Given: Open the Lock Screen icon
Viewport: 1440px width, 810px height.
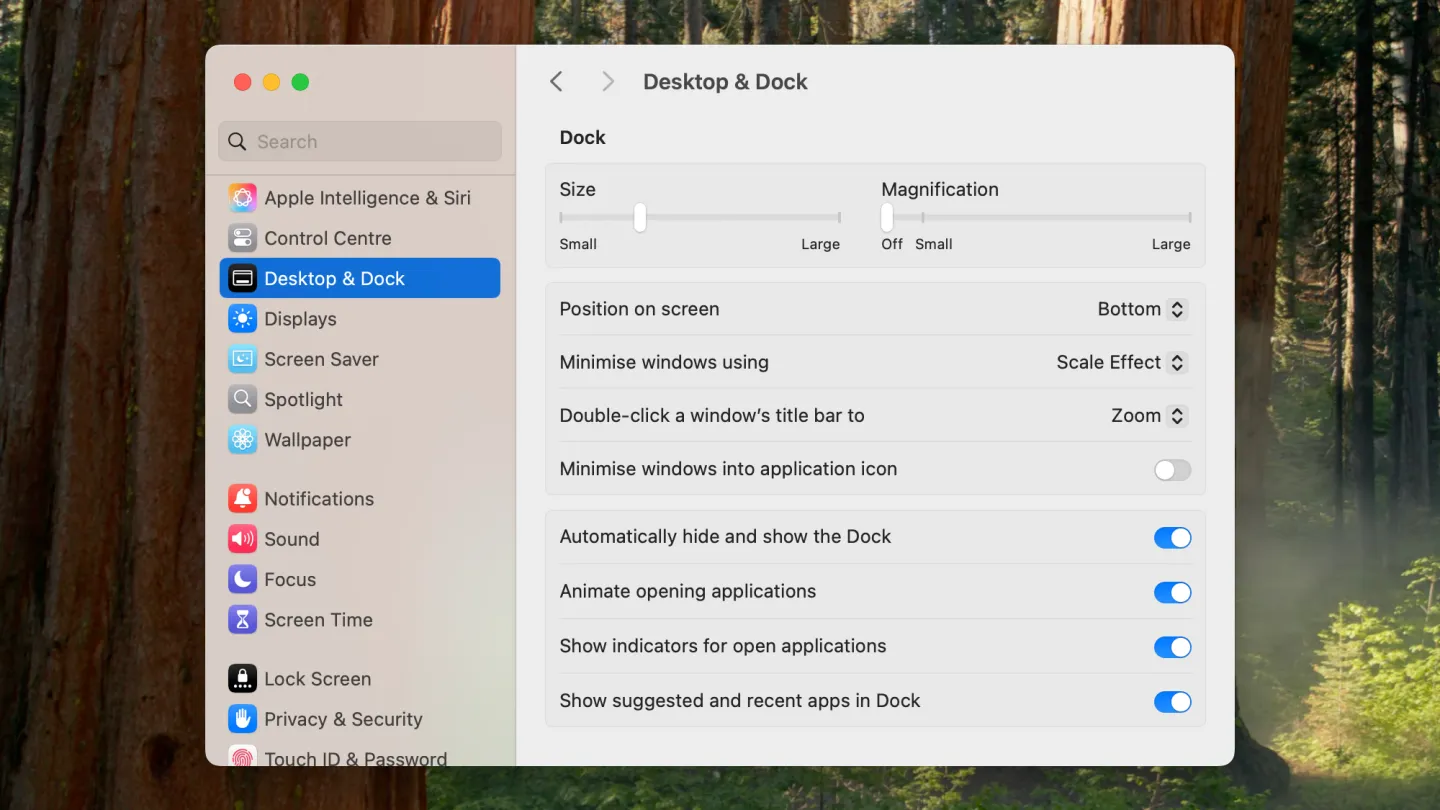Looking at the screenshot, I should click(x=242, y=679).
